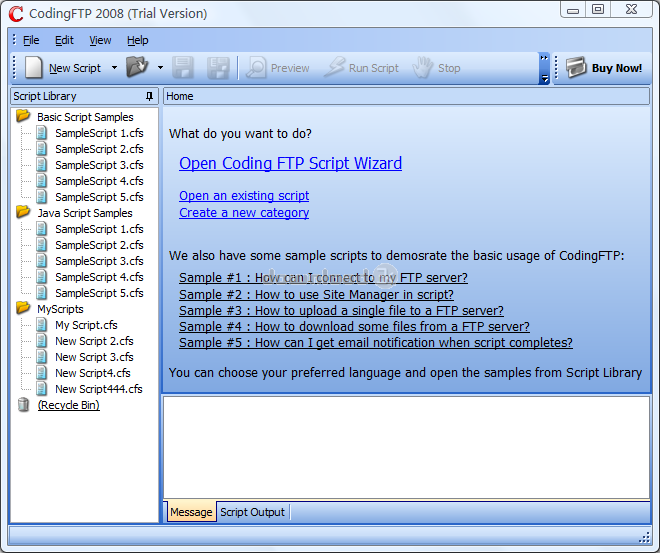Open Sample #4 download files link

point(354,327)
